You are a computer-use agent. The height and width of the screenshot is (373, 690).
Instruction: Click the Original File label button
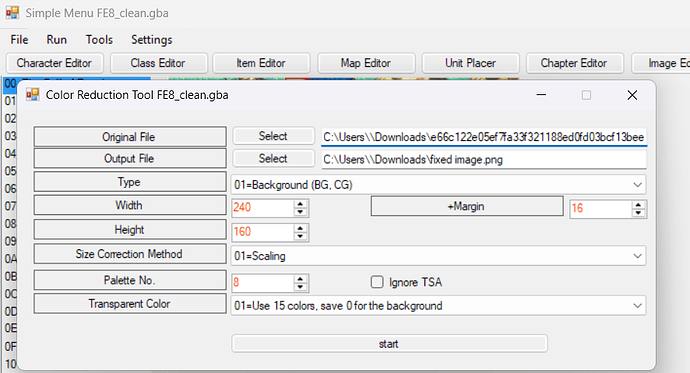(130, 137)
